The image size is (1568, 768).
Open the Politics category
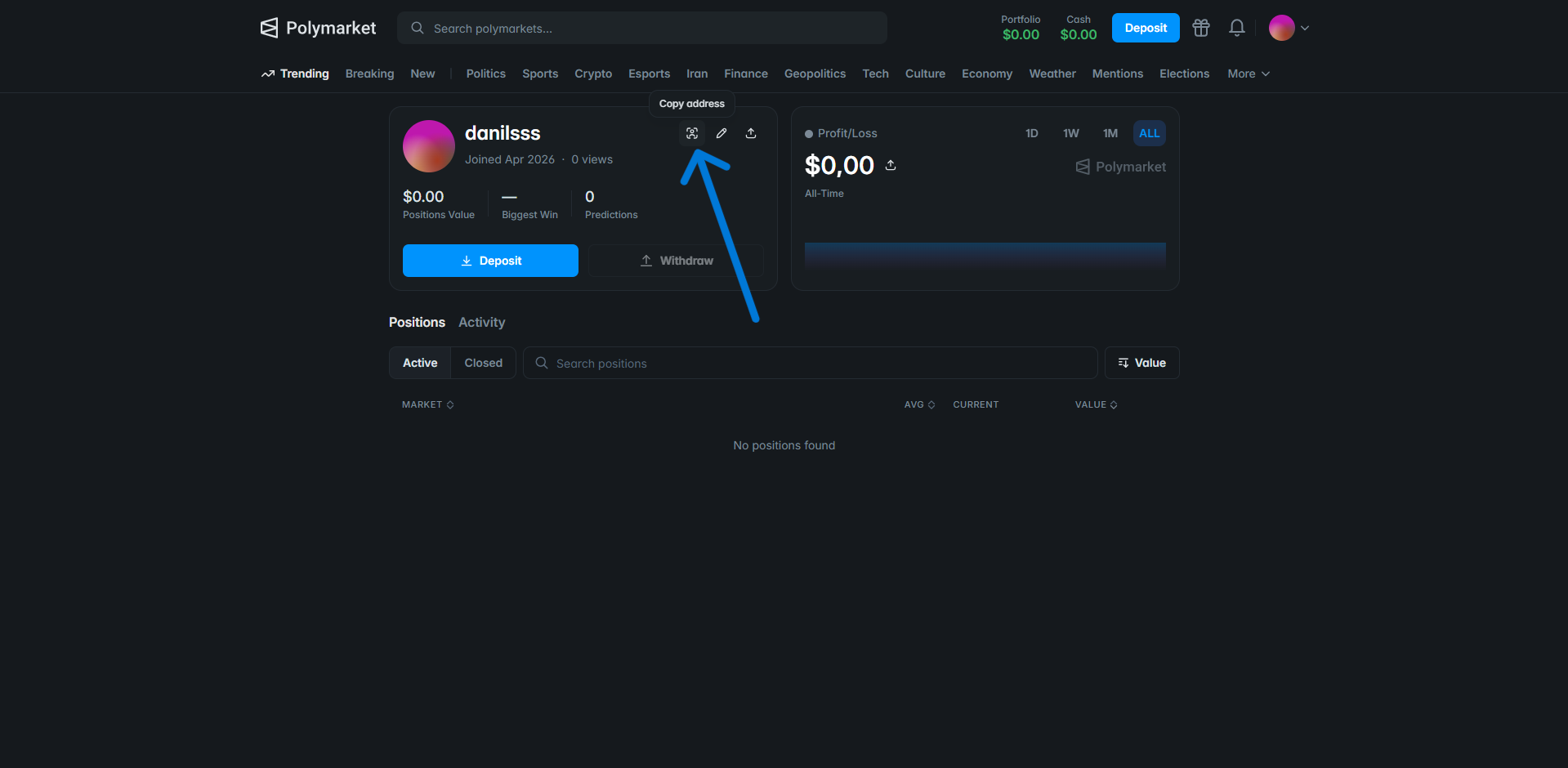(x=486, y=74)
